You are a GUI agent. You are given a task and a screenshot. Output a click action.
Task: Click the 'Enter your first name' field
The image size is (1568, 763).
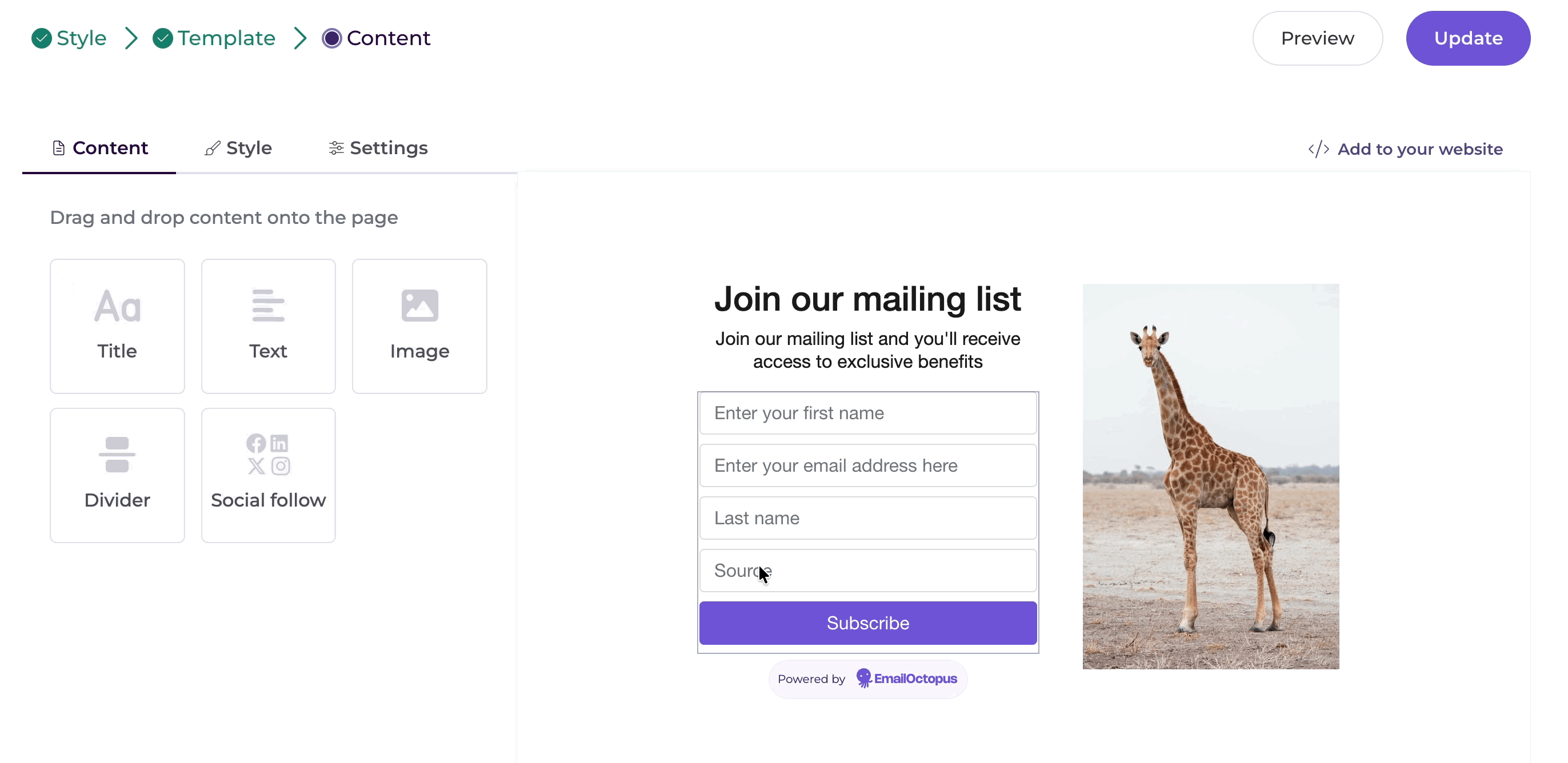[x=867, y=413]
